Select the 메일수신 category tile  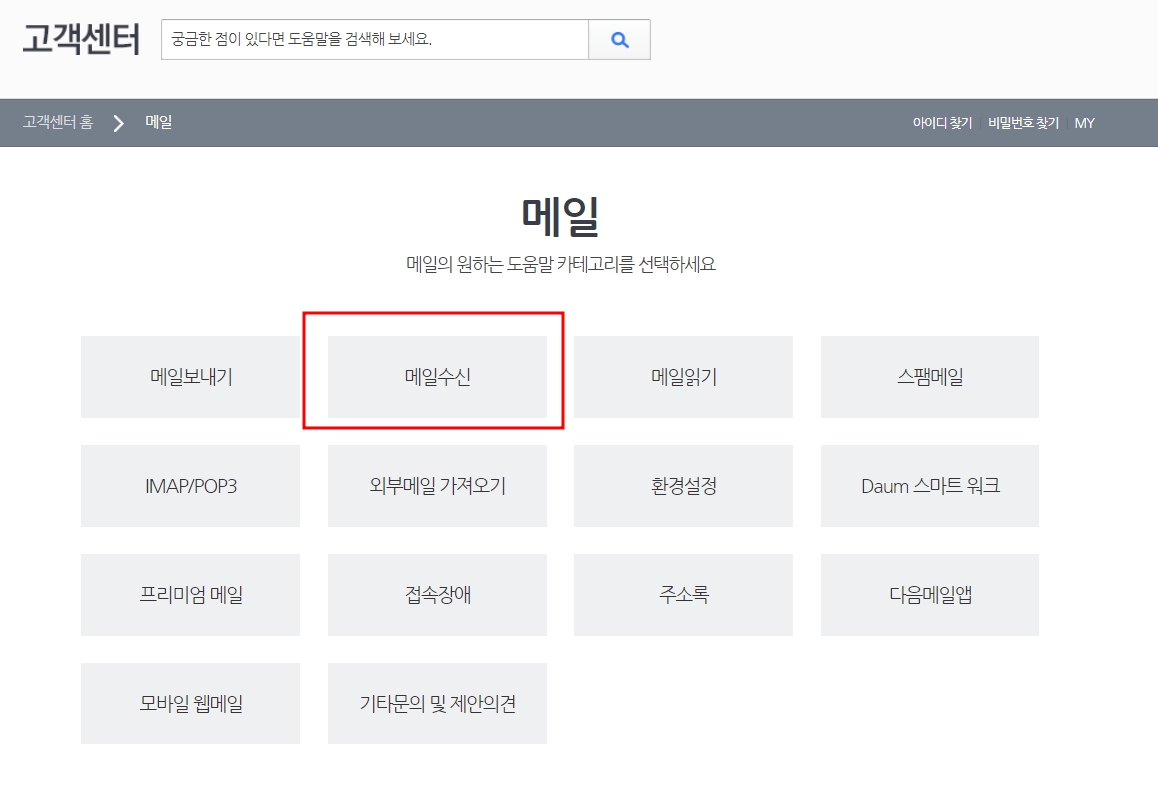click(437, 377)
